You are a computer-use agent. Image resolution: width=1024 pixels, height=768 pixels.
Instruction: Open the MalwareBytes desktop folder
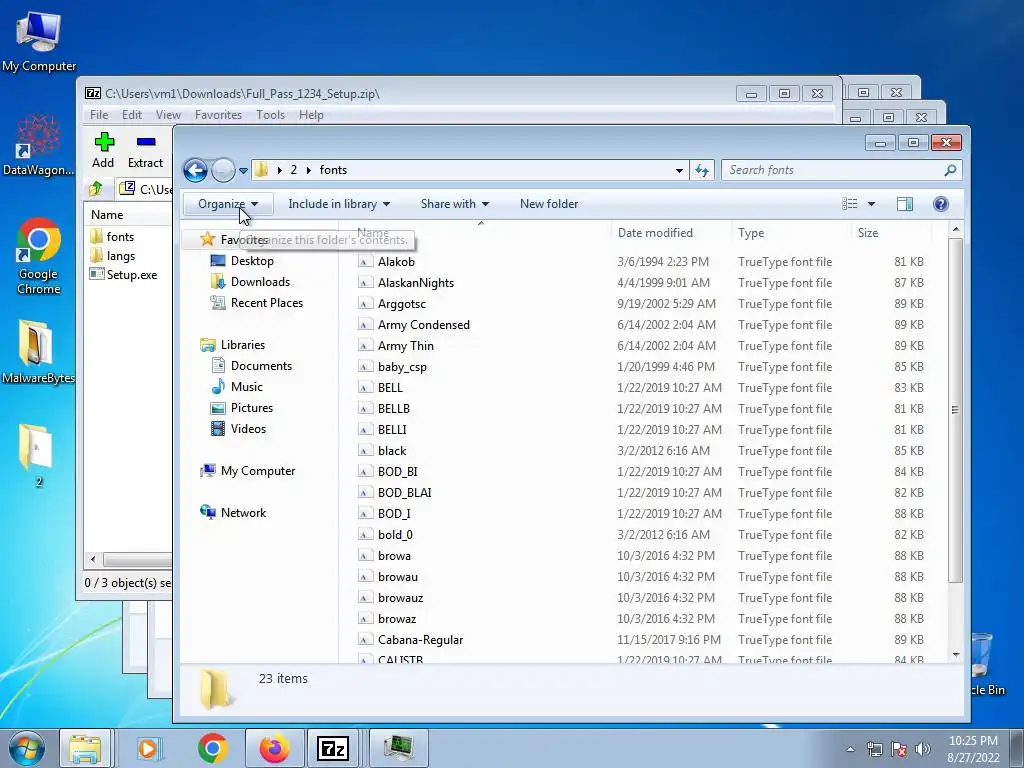coord(38,351)
